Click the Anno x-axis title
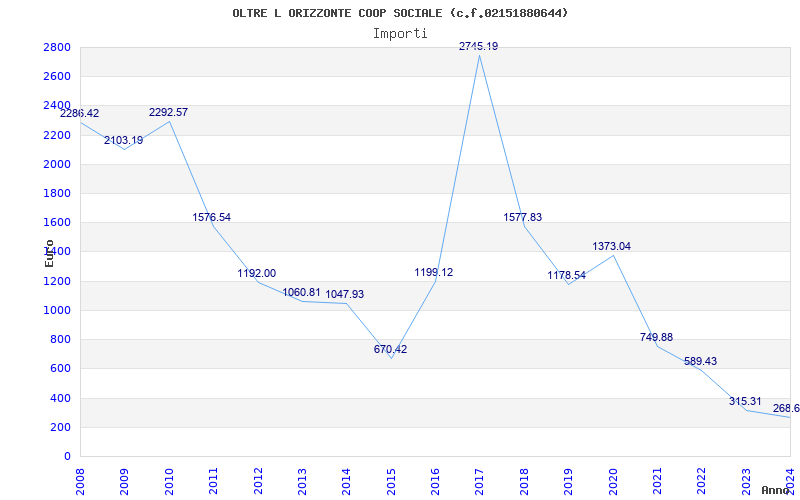Screen dimensions: 800x500 tap(774, 490)
